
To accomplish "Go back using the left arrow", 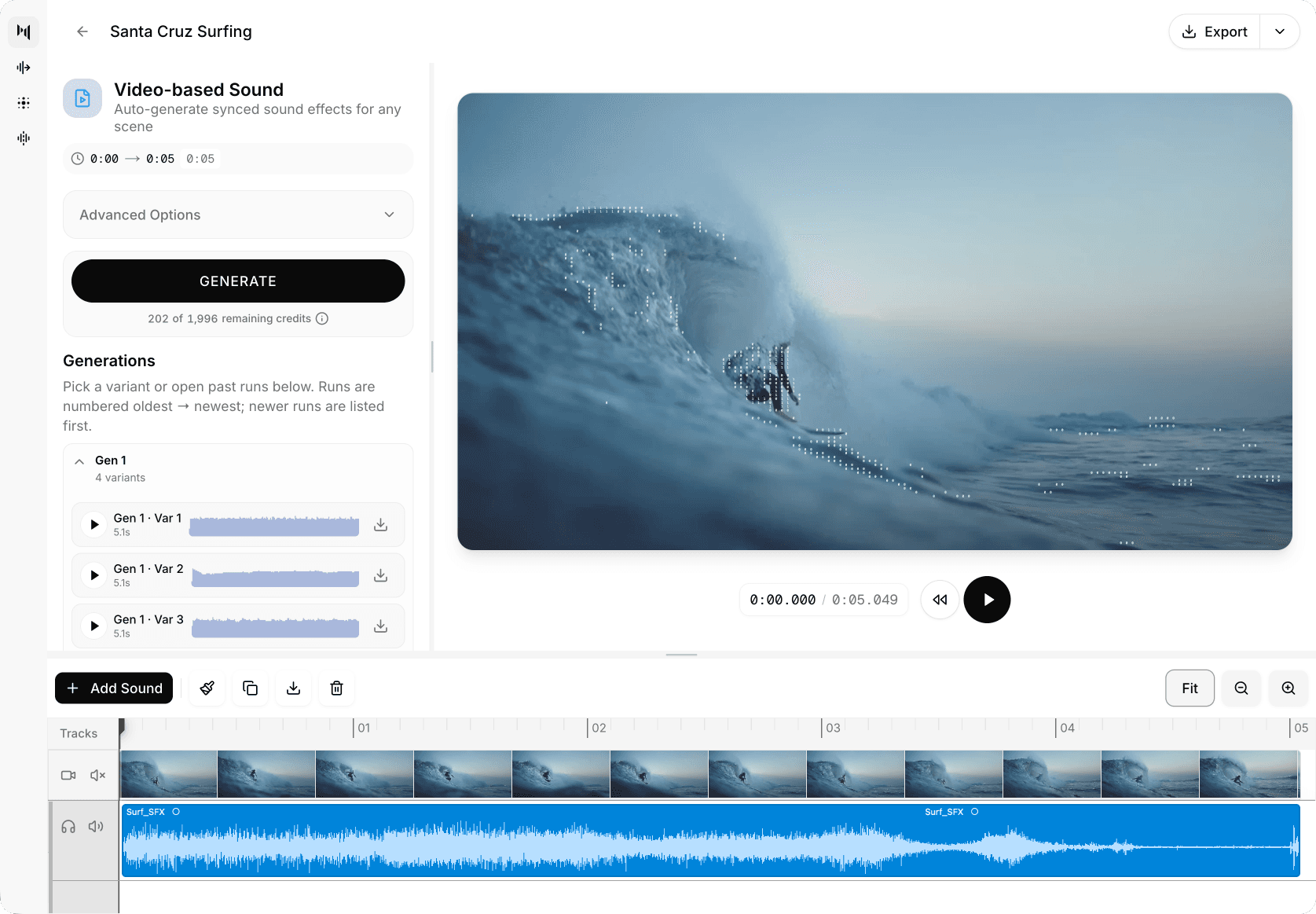I will [x=82, y=31].
